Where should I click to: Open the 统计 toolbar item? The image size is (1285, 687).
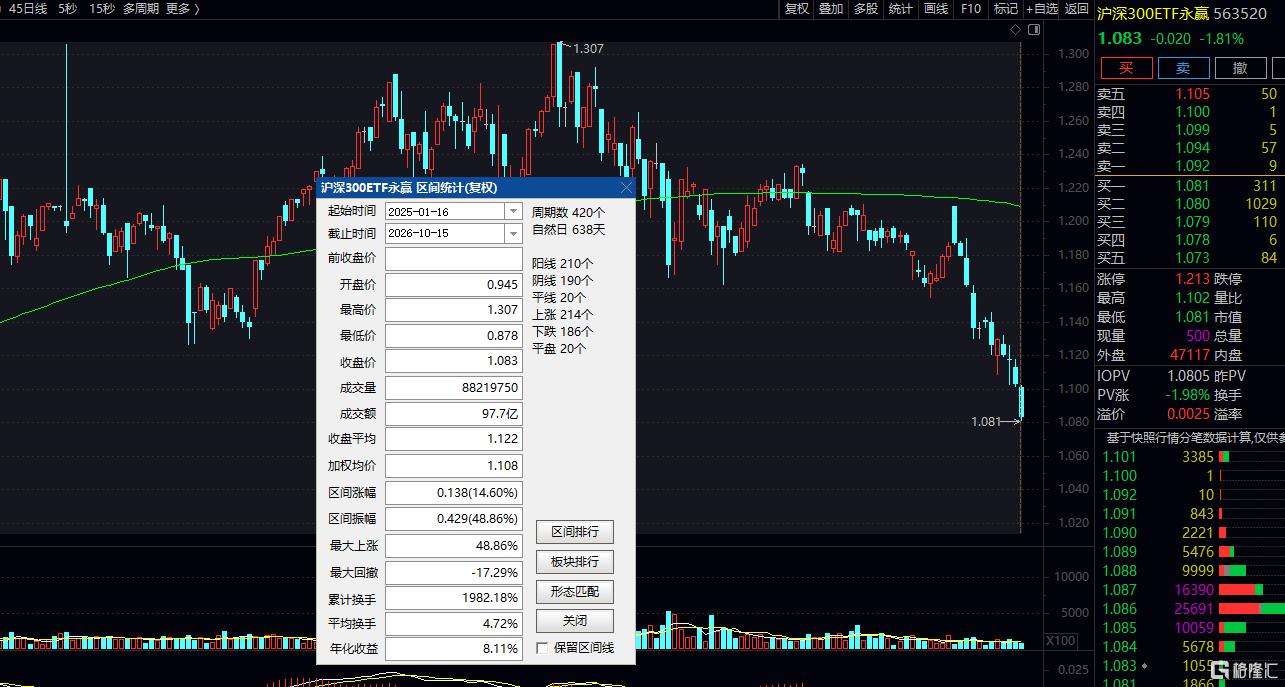(x=901, y=9)
